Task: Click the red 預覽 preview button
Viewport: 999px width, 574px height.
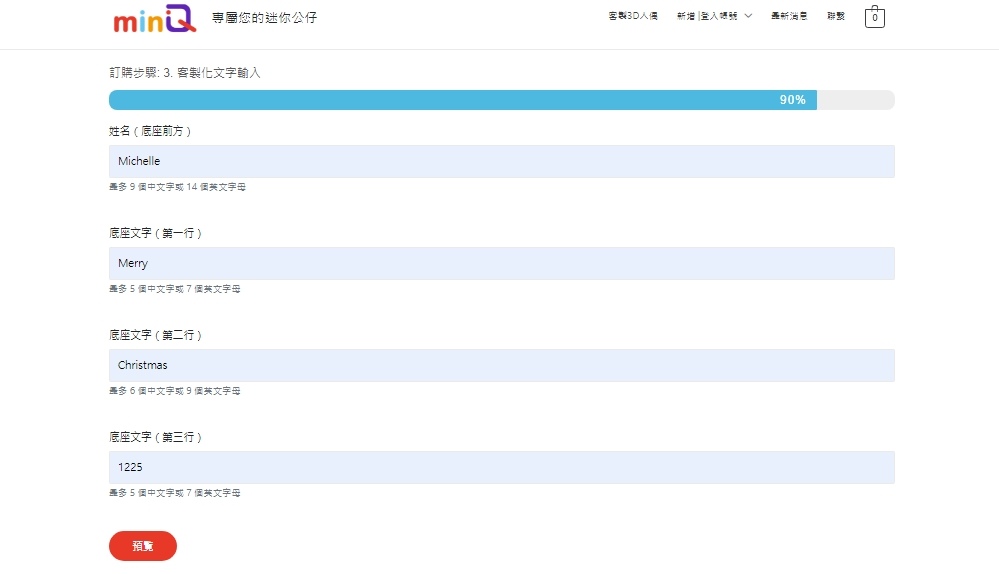Action: [x=143, y=546]
